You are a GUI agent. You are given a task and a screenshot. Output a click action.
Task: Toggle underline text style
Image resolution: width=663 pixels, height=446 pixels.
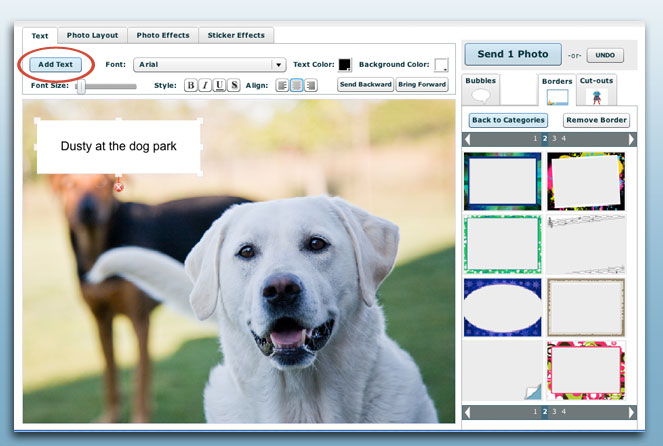click(219, 85)
